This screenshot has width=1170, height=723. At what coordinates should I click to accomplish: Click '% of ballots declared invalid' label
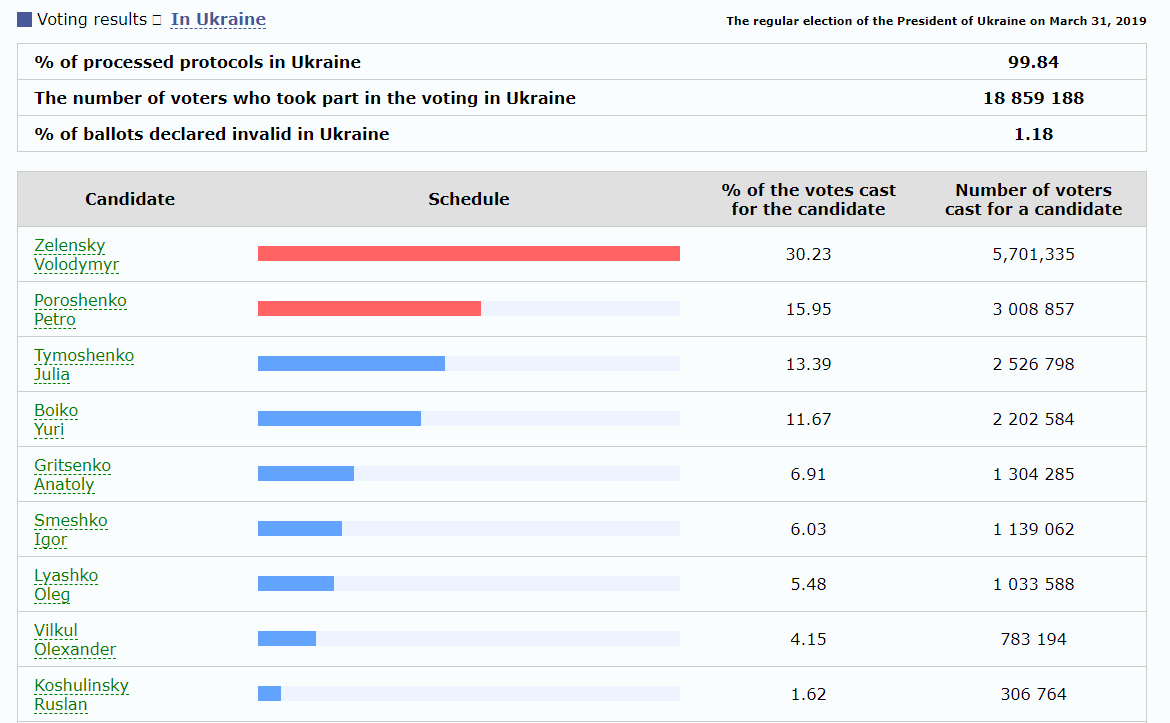click(x=212, y=134)
